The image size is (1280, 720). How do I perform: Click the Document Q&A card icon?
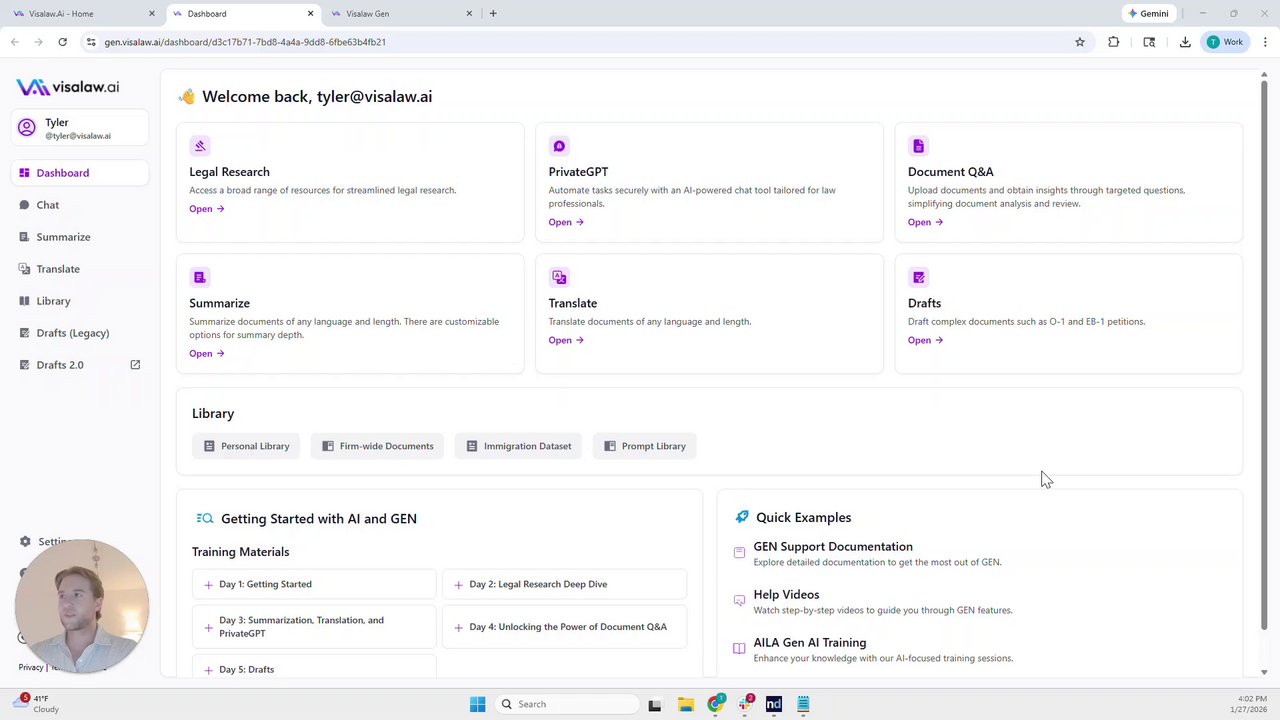(918, 146)
